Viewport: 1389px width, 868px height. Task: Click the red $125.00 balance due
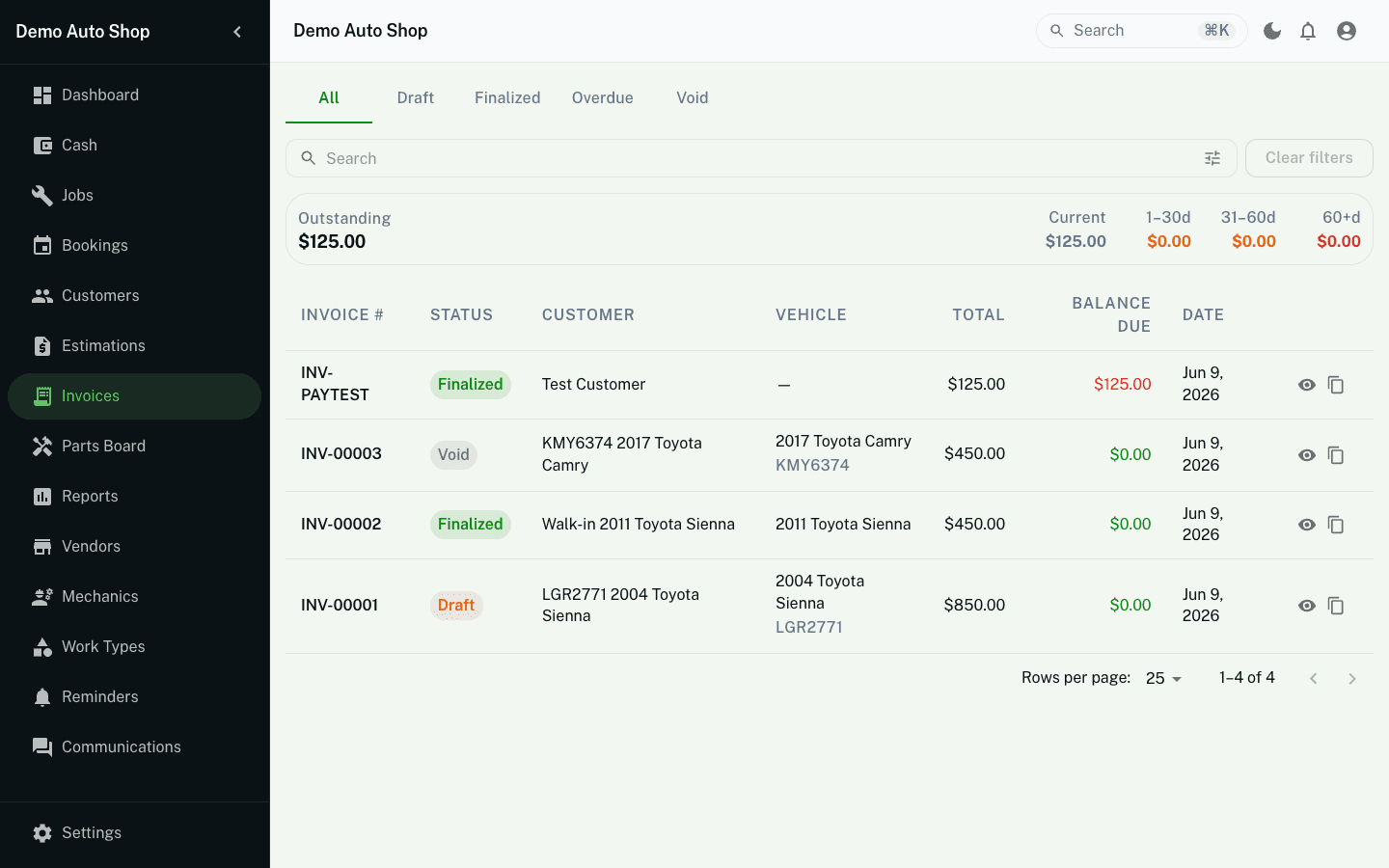1123,385
